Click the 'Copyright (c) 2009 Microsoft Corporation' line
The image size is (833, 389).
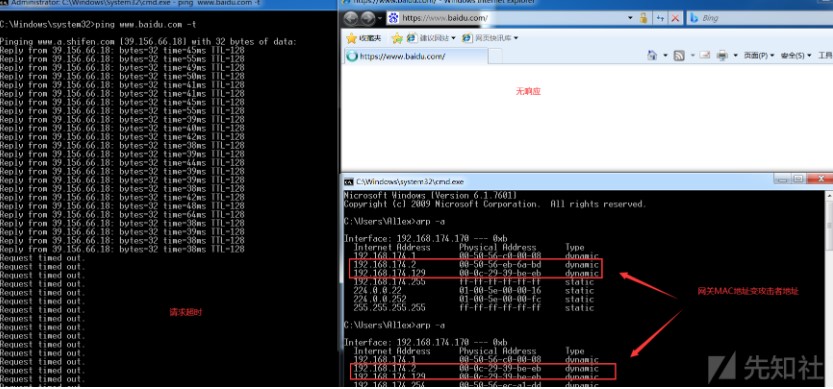click(x=494, y=204)
